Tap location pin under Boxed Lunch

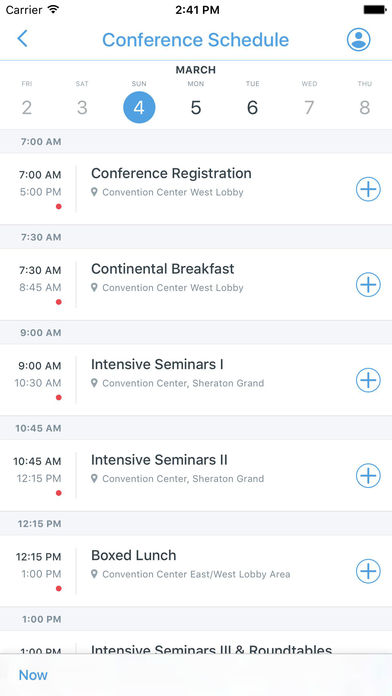(x=94, y=574)
